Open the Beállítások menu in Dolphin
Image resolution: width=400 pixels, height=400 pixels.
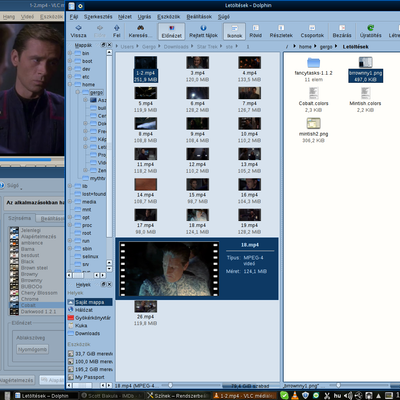point(199,17)
